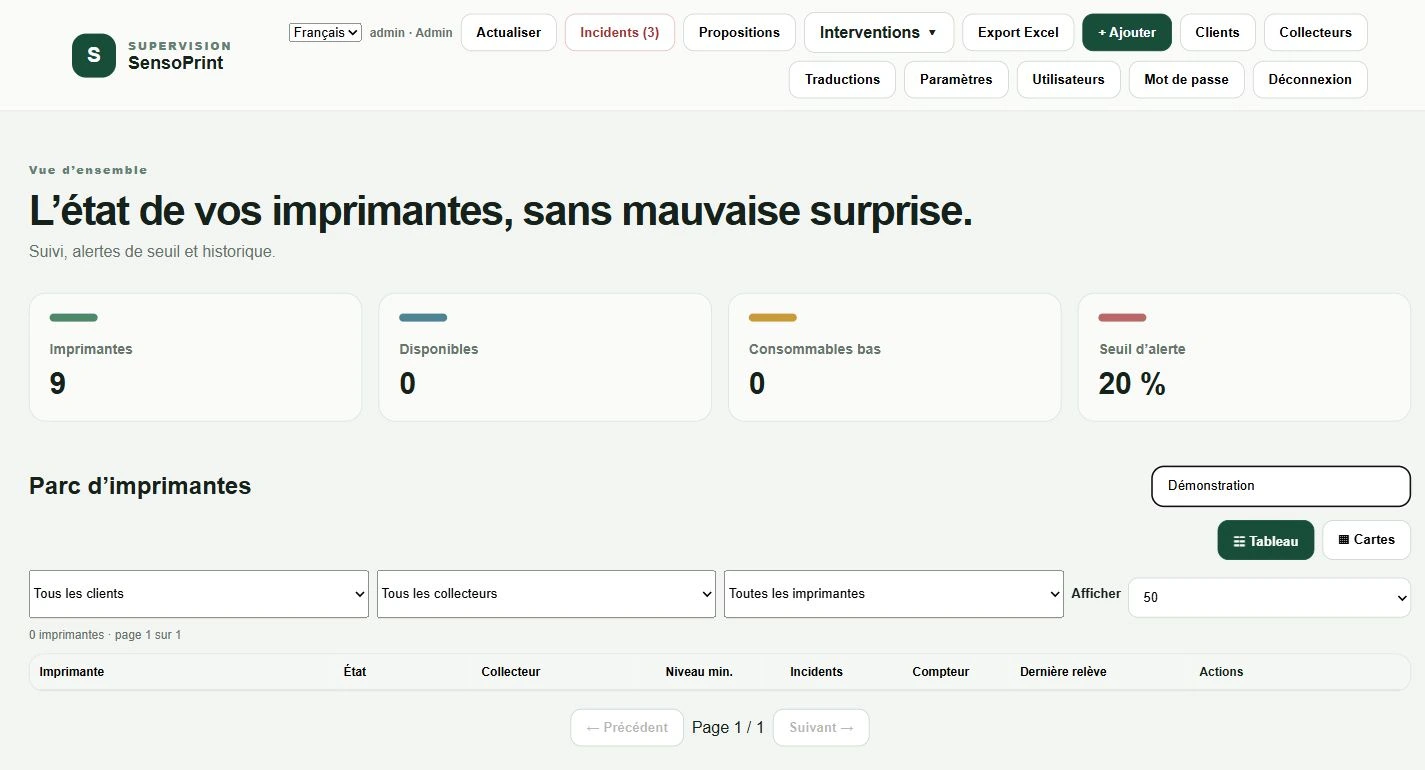This screenshot has width=1425, height=770.
Task: Click the admin · Admin user label
Action: (x=411, y=33)
